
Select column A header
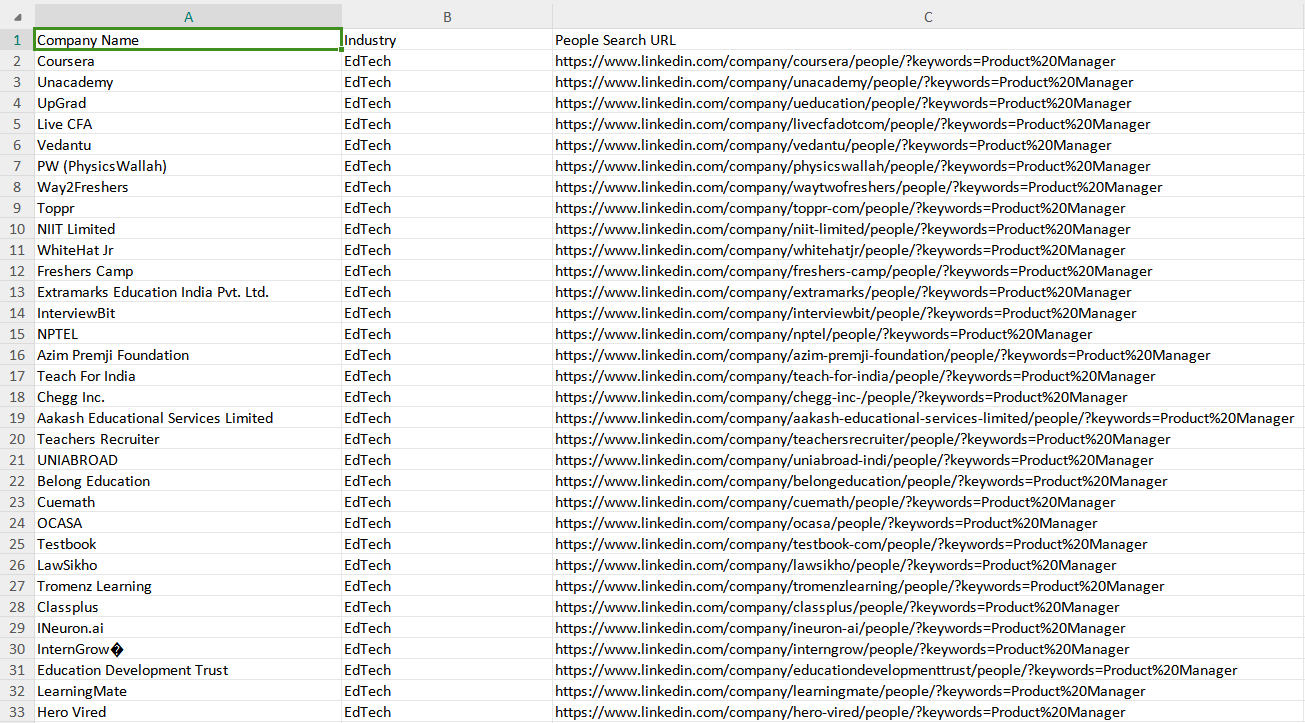click(x=188, y=17)
